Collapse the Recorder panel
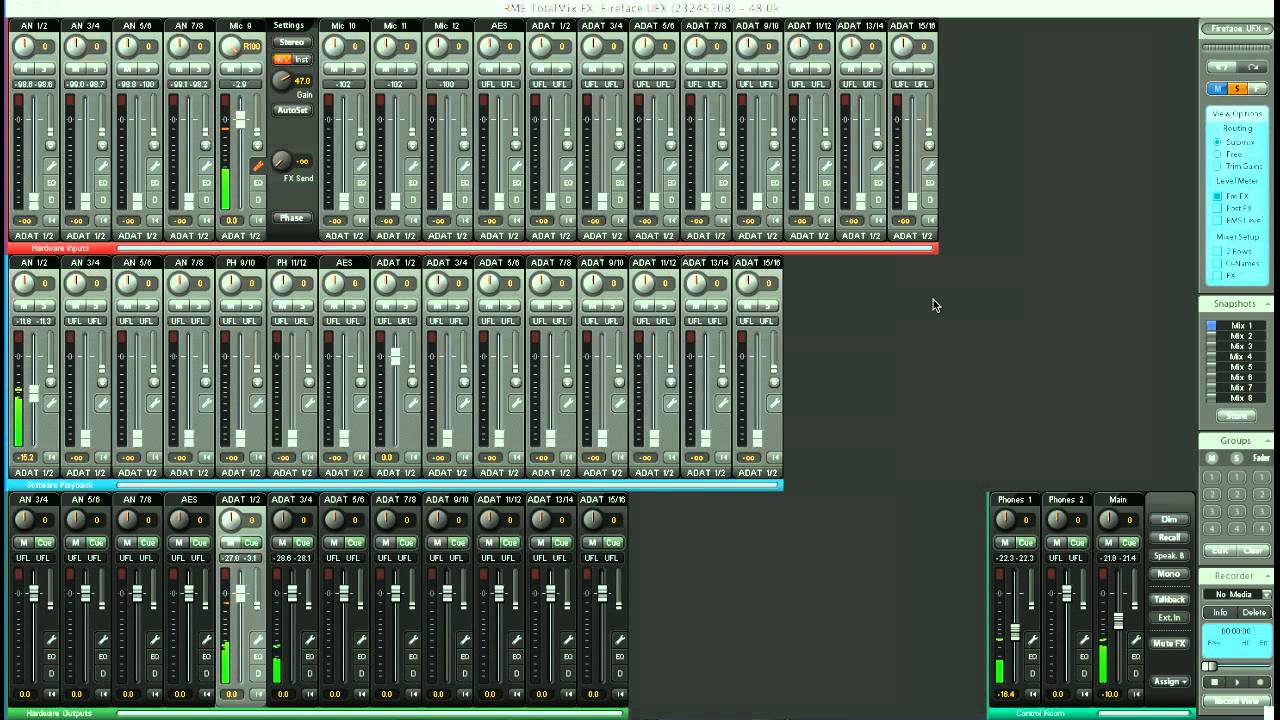Screen dimensions: 1280x720 (x=1268, y=575)
